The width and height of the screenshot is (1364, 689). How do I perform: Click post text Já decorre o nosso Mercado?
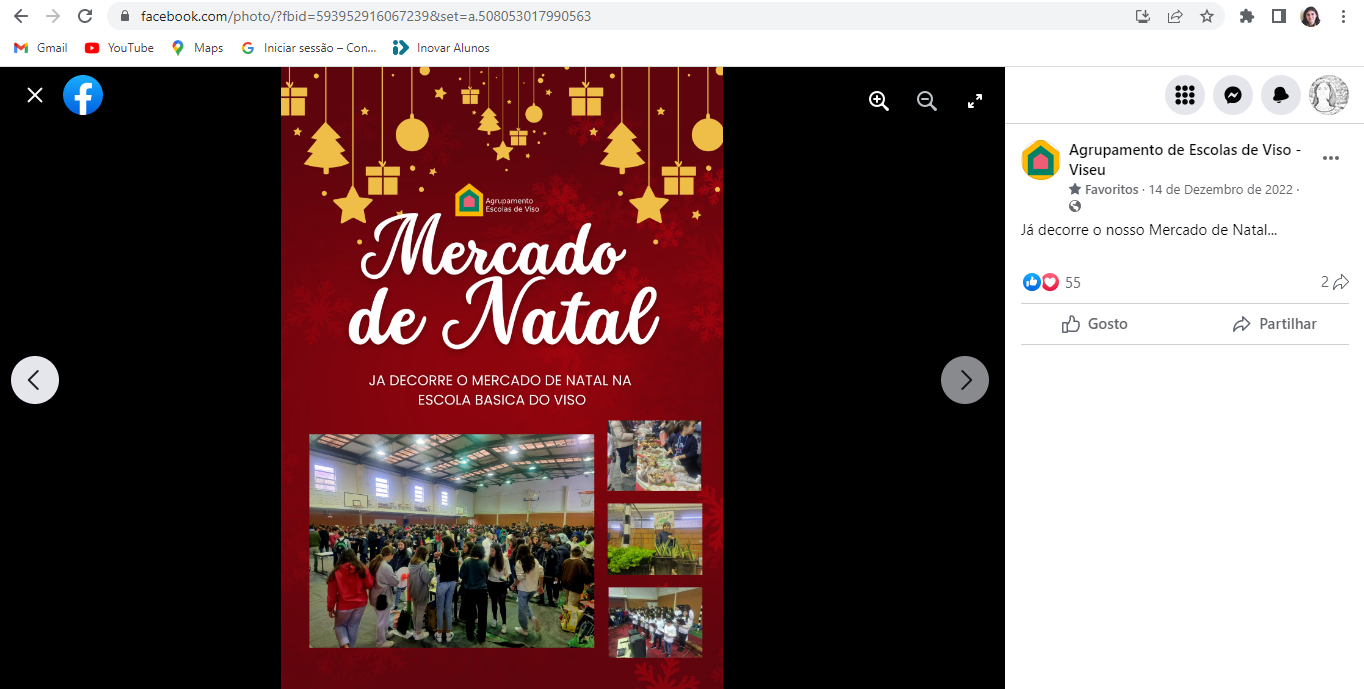1149,230
